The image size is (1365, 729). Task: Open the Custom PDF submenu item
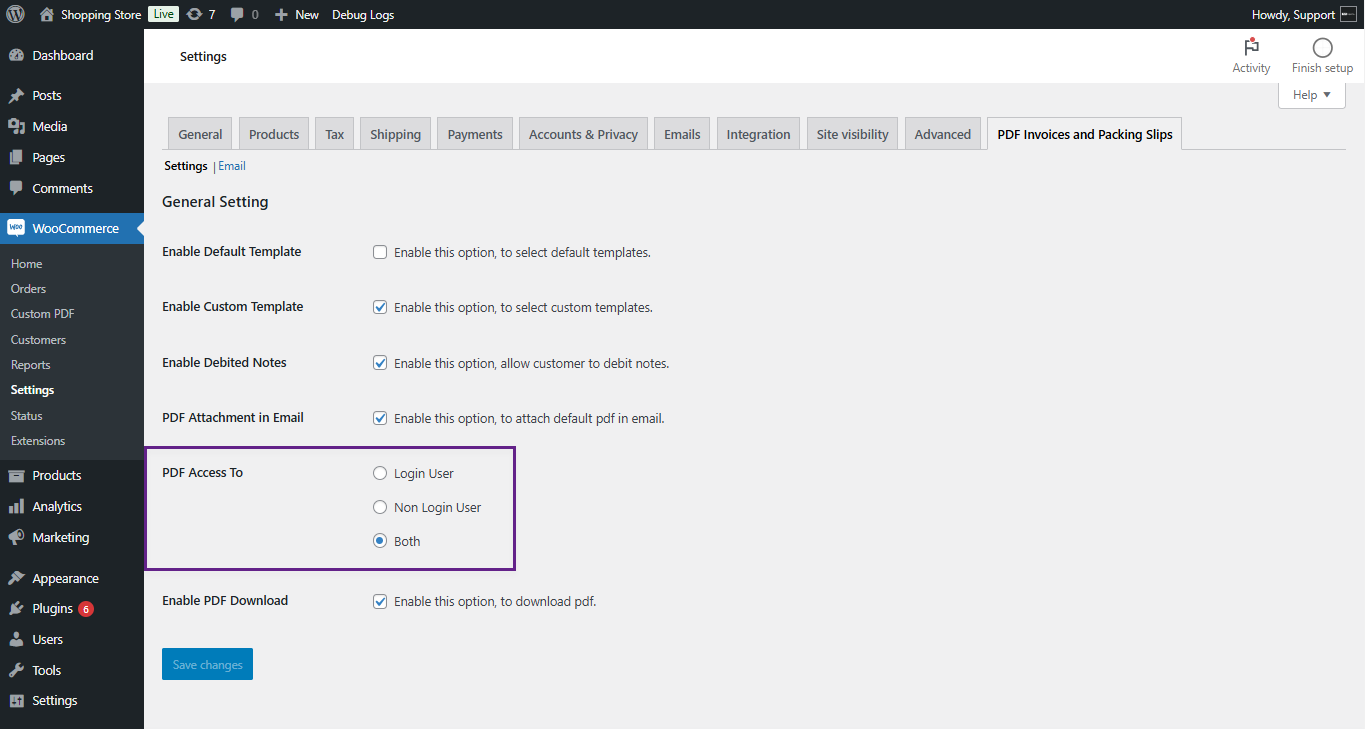coord(43,314)
